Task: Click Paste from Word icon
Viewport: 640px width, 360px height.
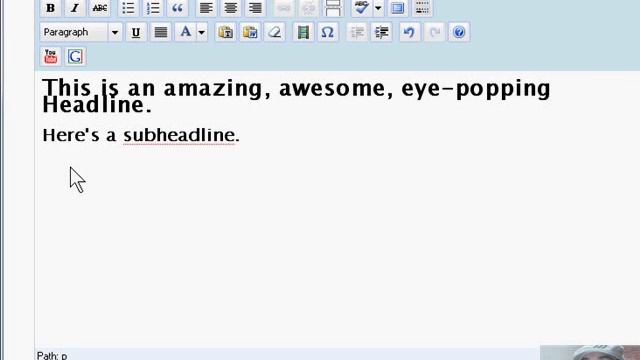Action: point(250,32)
